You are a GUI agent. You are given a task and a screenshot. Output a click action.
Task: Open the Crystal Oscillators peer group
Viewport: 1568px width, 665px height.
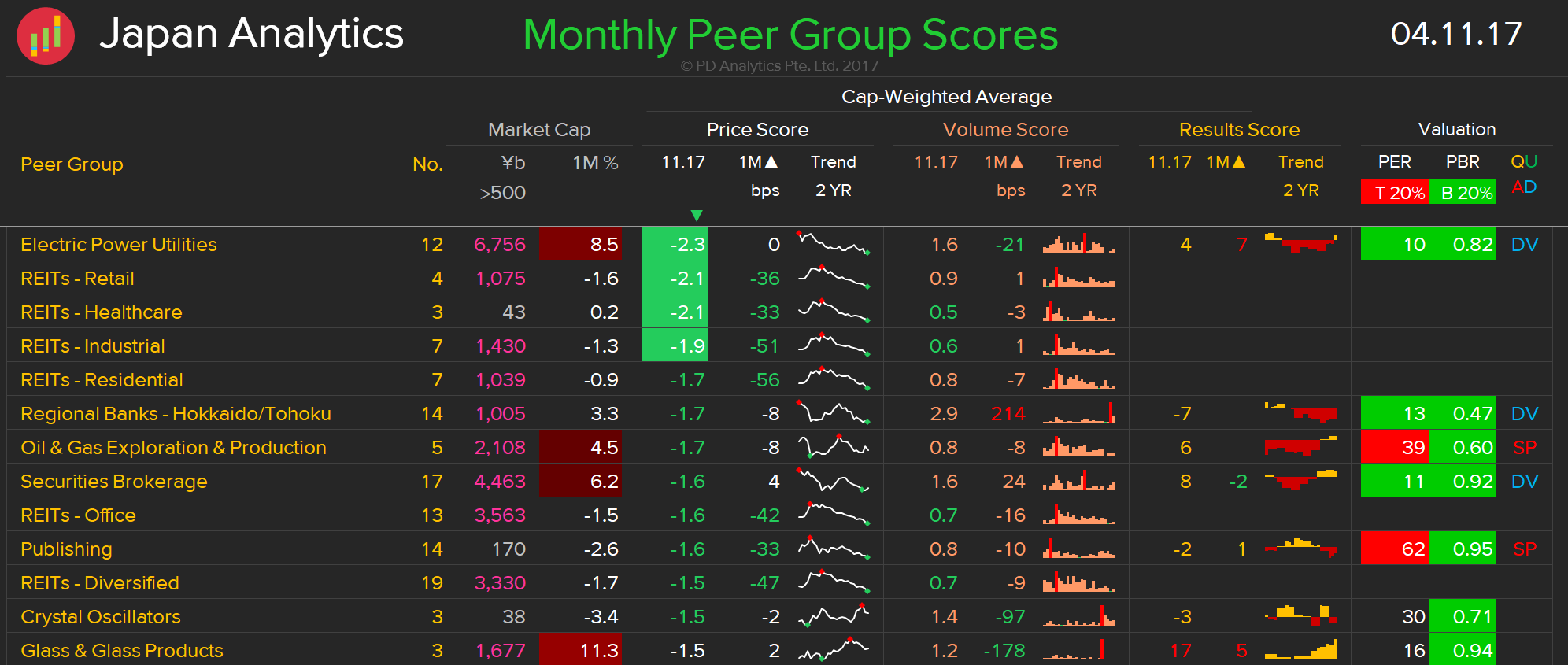[x=101, y=617]
